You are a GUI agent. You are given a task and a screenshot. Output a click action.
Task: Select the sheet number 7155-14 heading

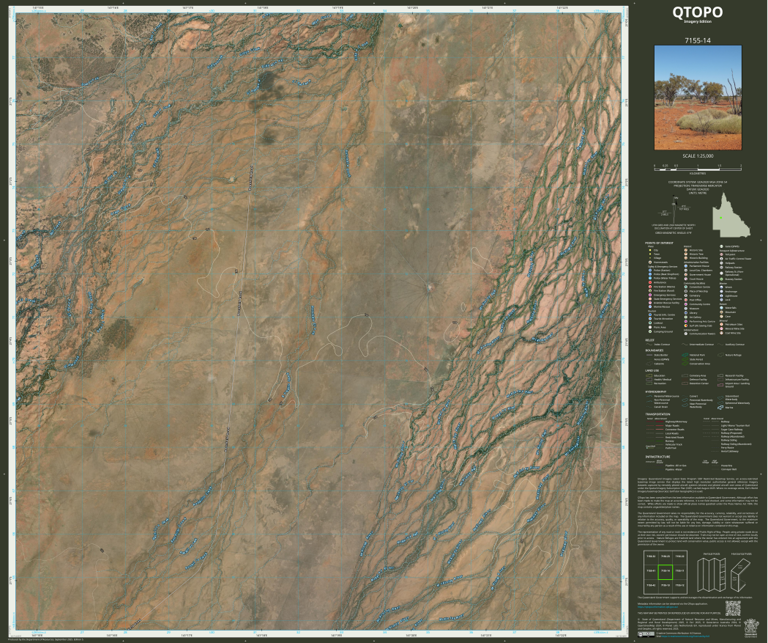point(698,40)
